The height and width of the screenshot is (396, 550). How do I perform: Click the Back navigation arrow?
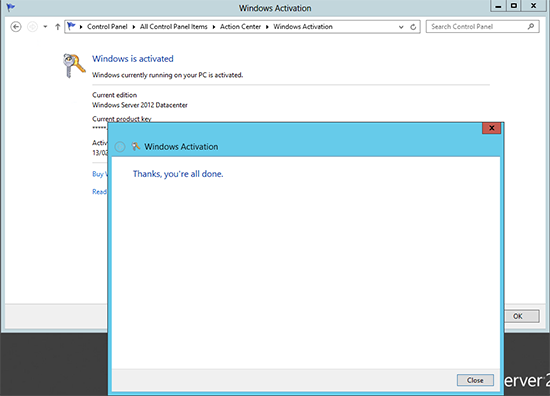tap(16, 27)
